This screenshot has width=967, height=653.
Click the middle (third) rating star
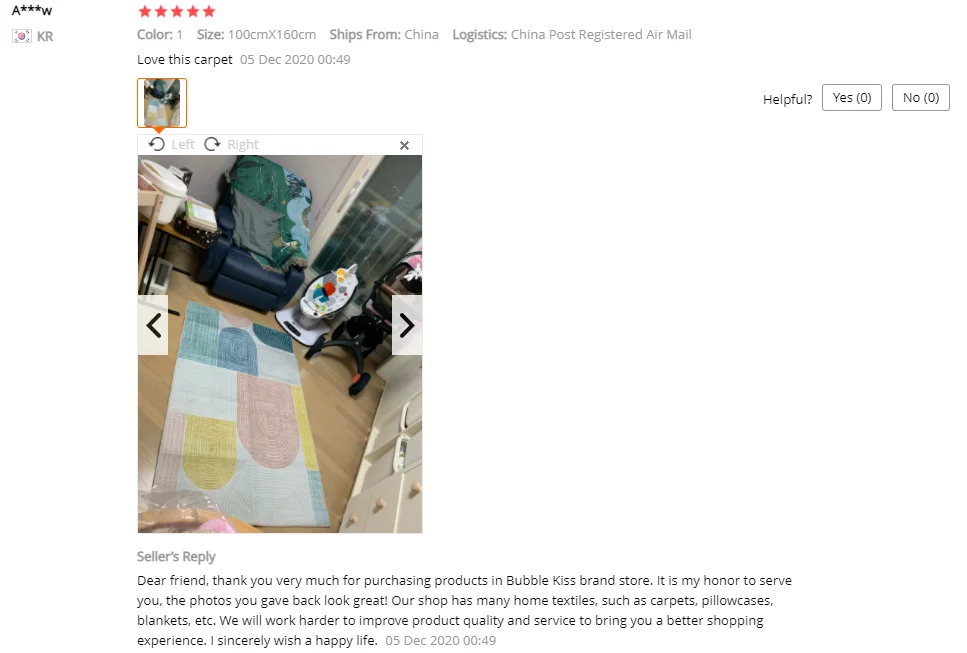tap(177, 11)
